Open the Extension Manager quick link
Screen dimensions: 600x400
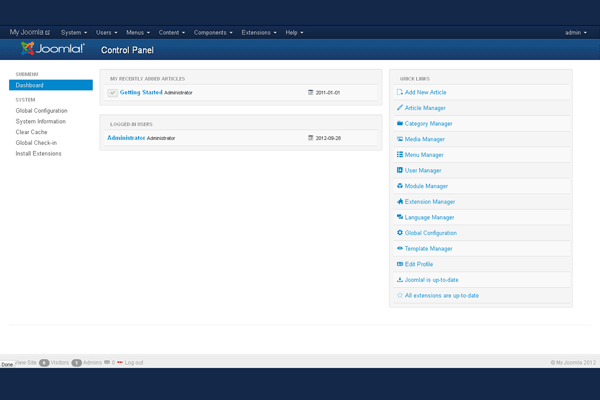pos(430,202)
